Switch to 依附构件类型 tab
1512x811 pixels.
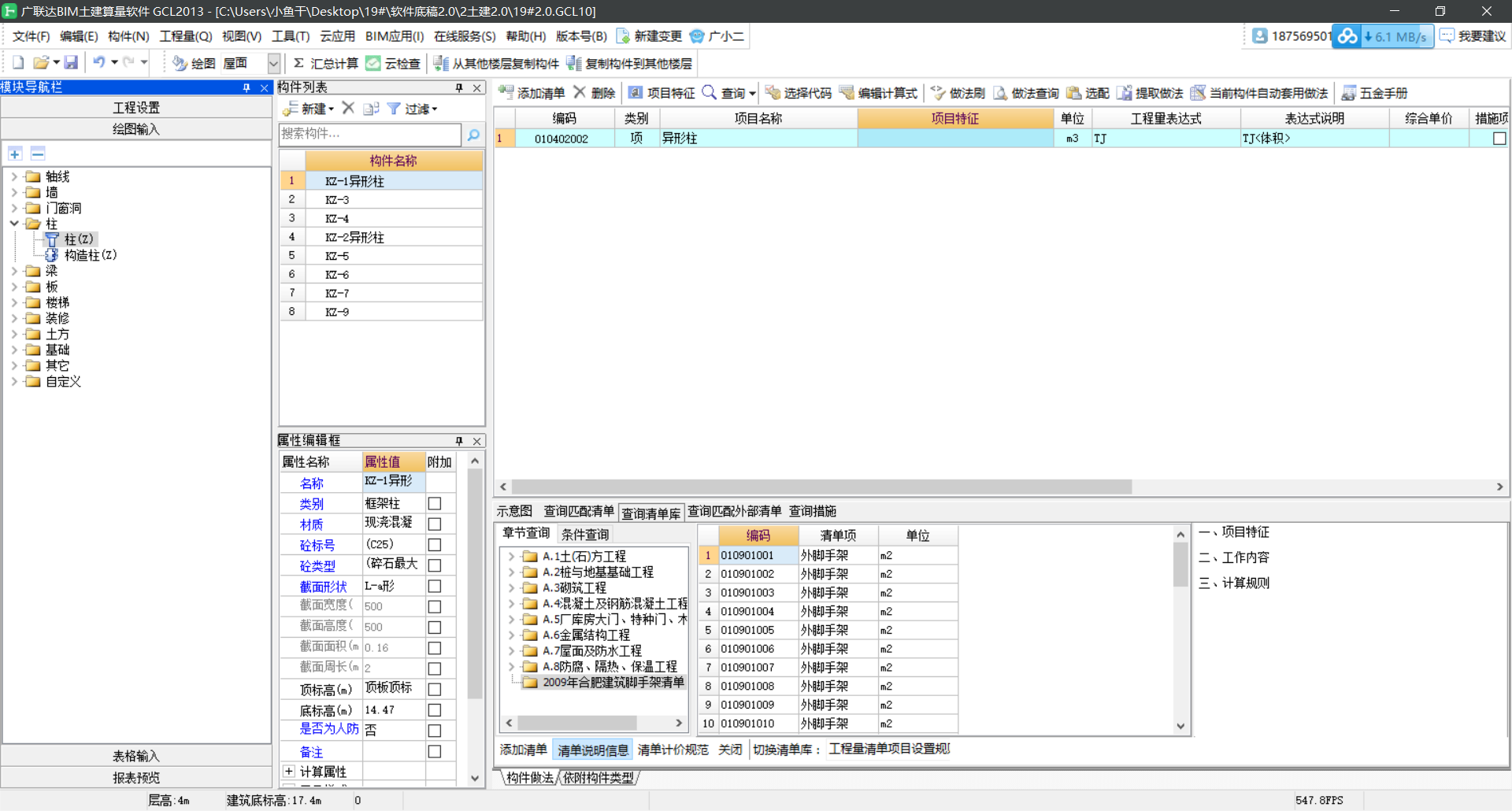pos(598,778)
